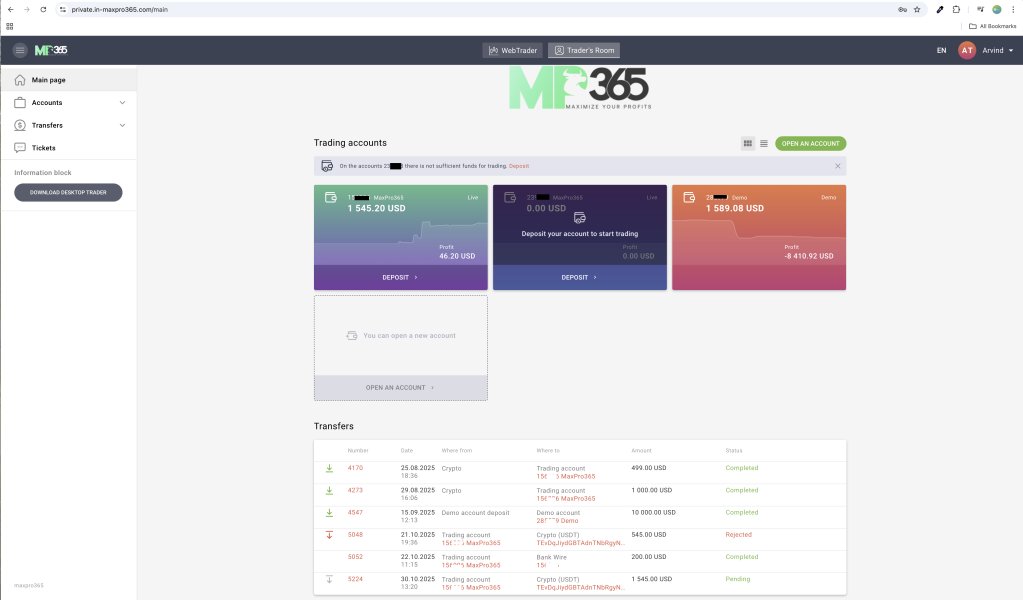Click the AT user avatar
Screen dimensions: 1023x600
coord(967,50)
